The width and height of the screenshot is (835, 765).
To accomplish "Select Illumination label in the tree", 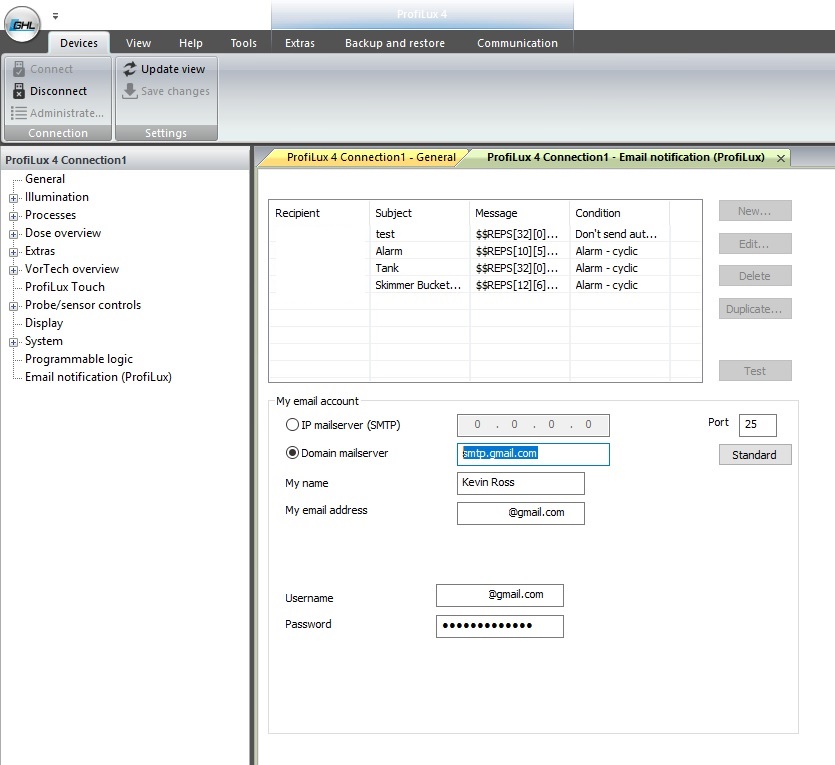I will [x=56, y=197].
